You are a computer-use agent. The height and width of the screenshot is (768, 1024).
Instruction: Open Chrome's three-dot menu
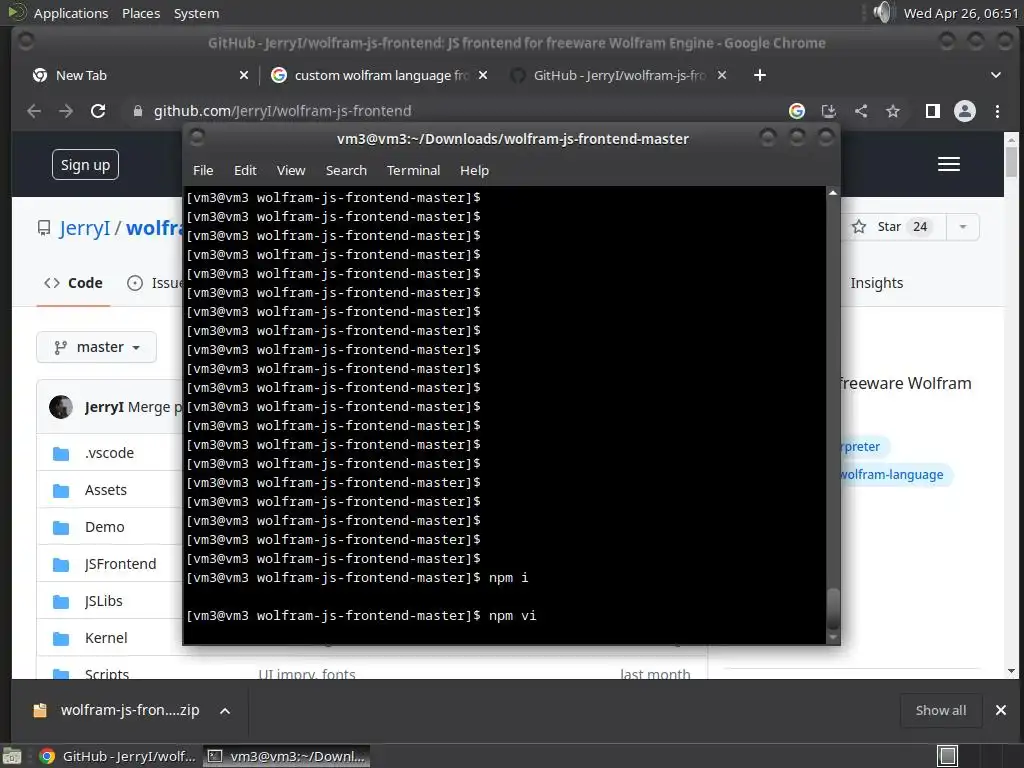997,111
